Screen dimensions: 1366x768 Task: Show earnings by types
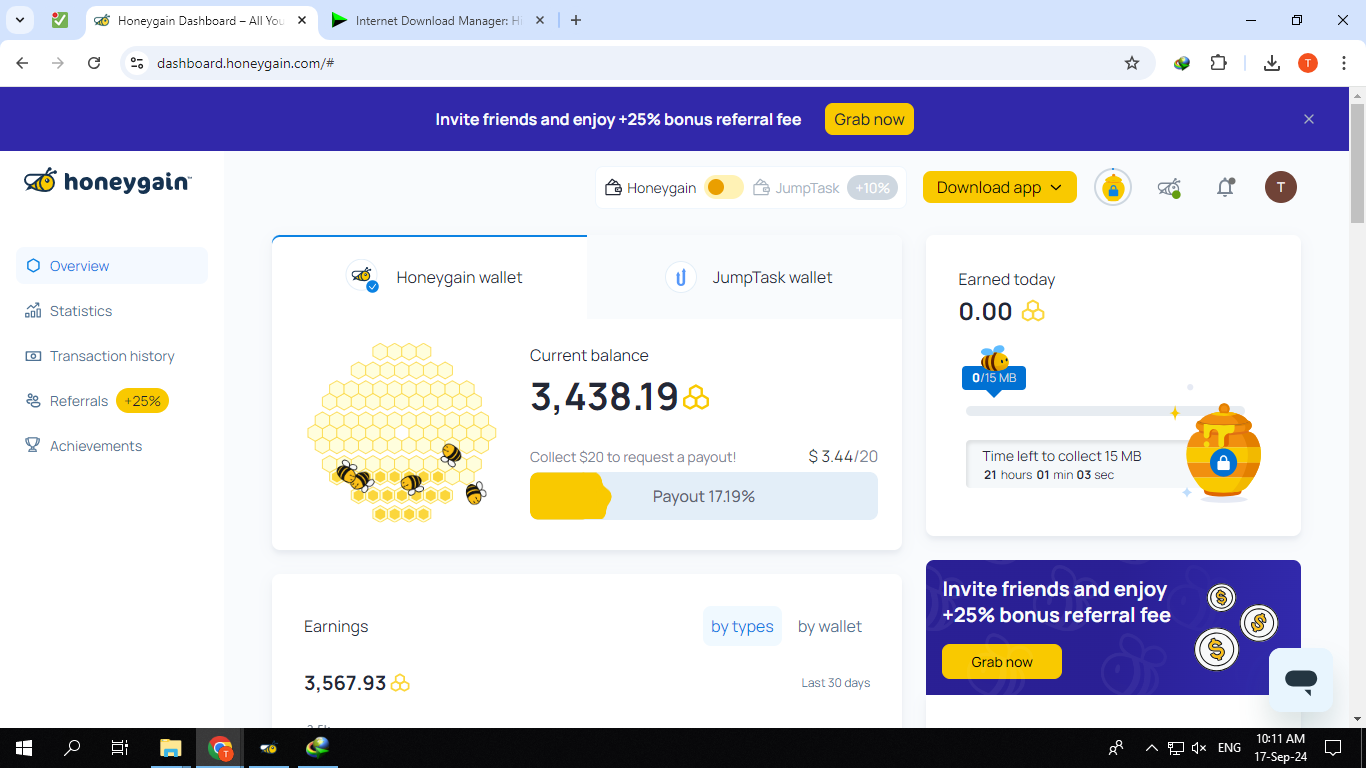coord(742,626)
